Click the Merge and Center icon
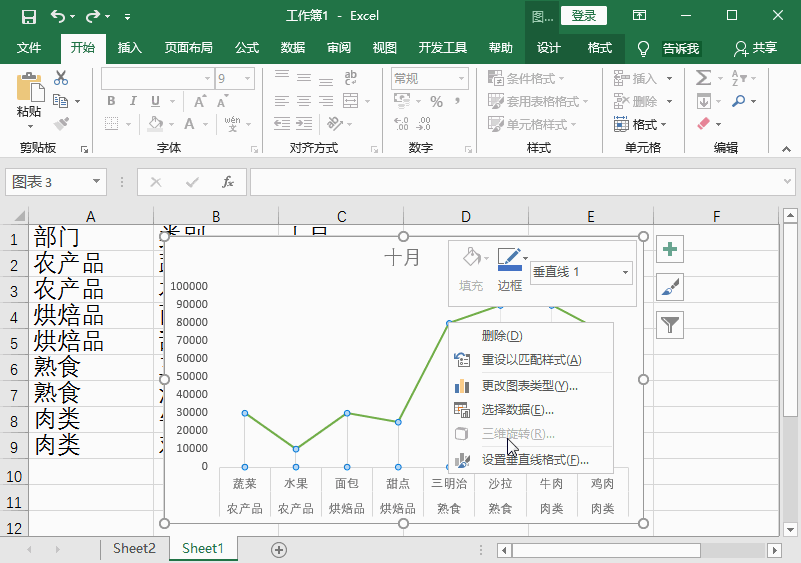This screenshot has width=801, height=563. tap(350, 101)
